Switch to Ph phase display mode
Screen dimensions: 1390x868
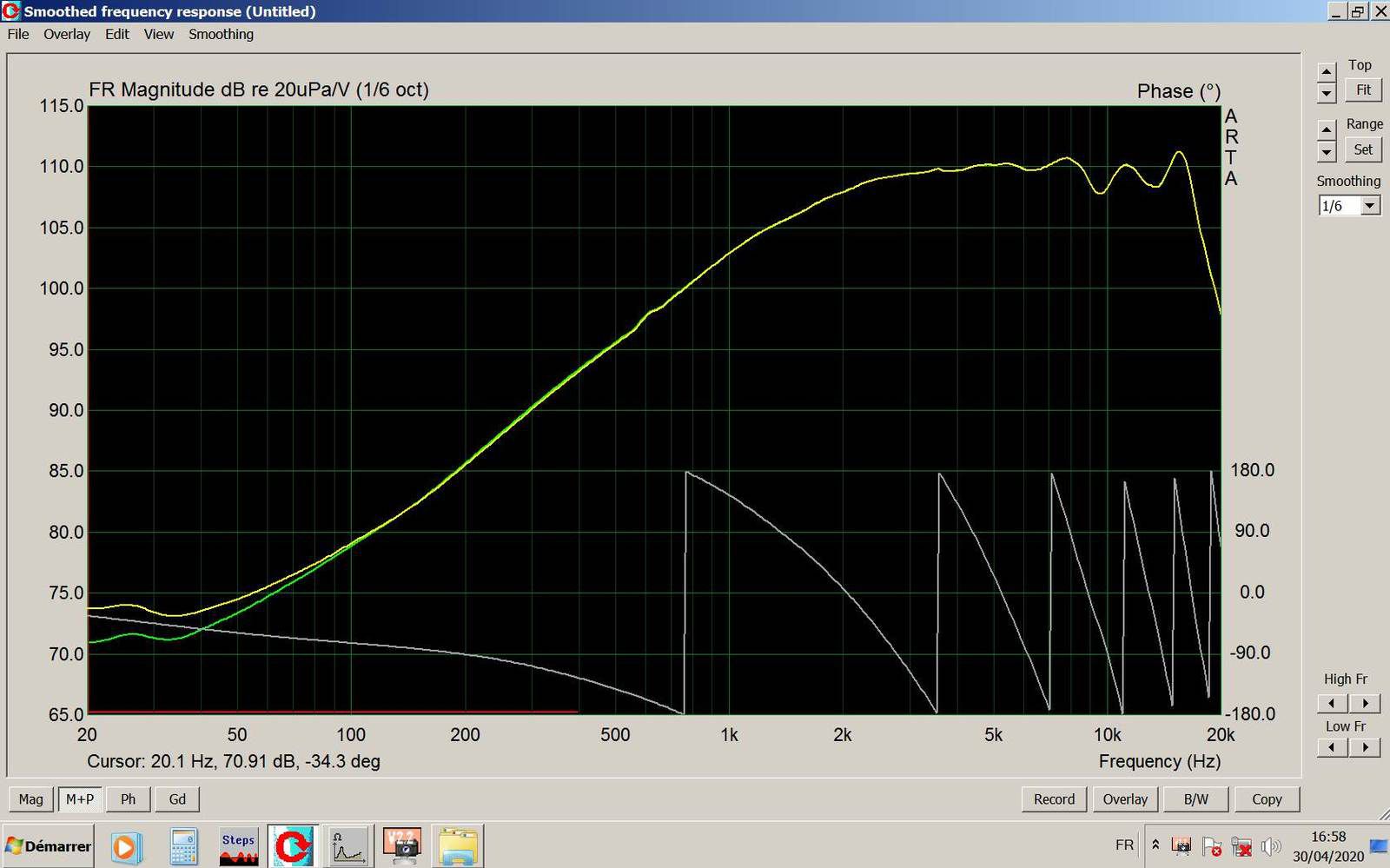coord(129,798)
